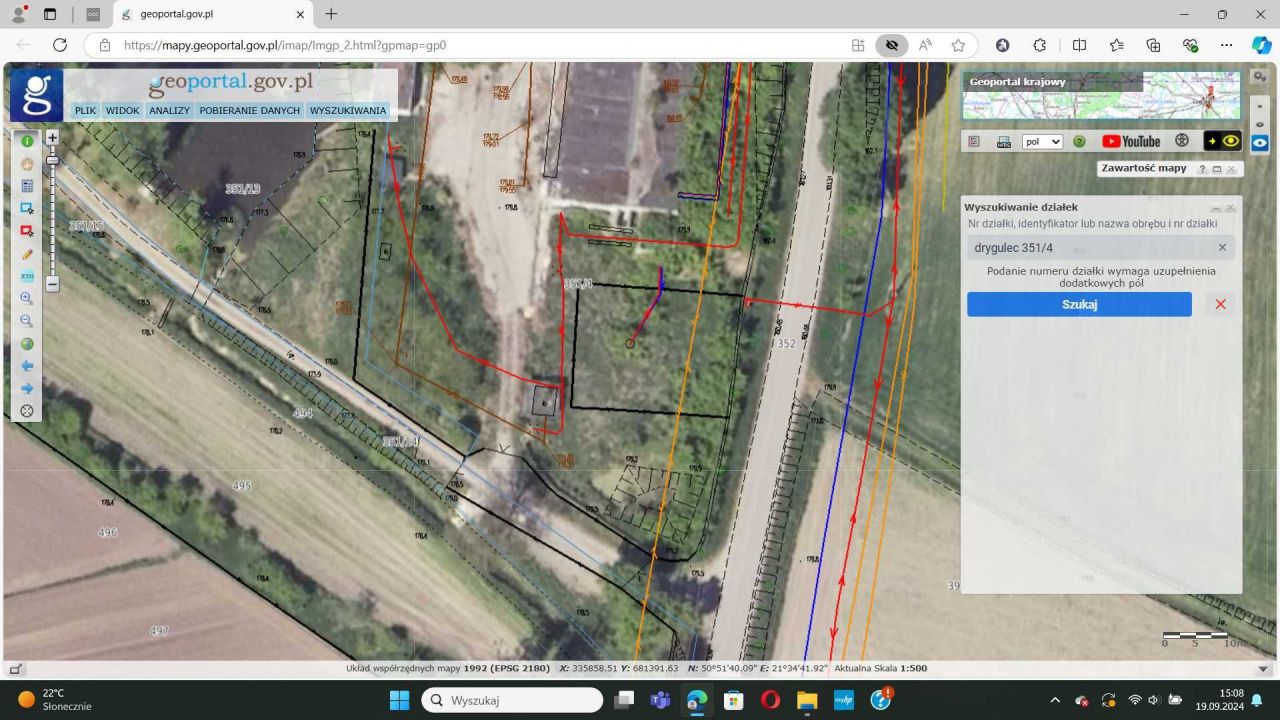Select the green info identify tool
The height and width of the screenshot is (720, 1280).
(27, 142)
